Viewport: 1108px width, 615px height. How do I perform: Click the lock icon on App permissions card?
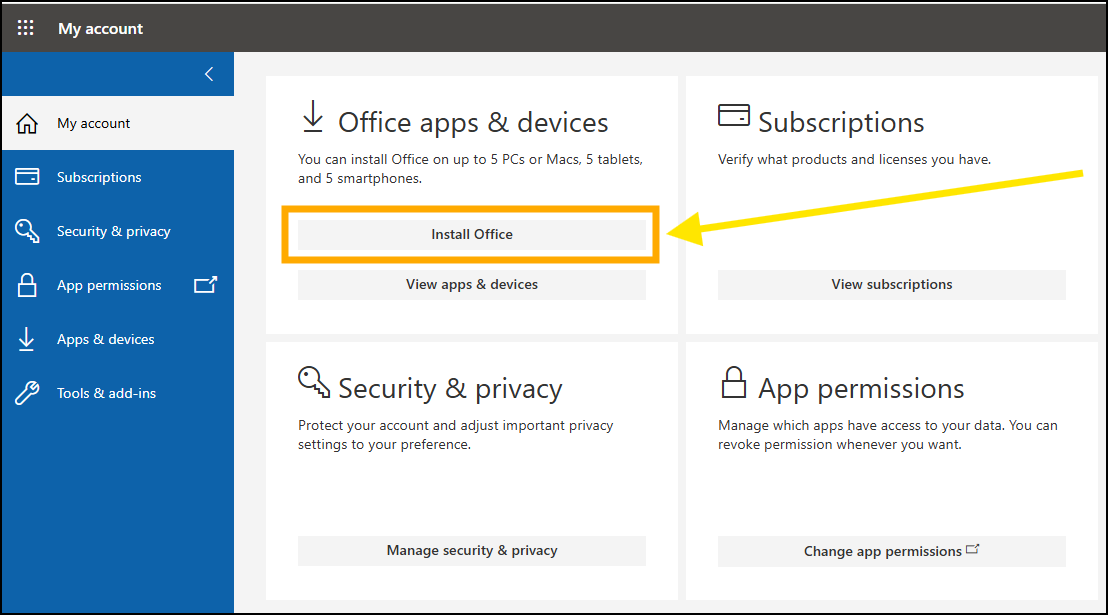(734, 380)
